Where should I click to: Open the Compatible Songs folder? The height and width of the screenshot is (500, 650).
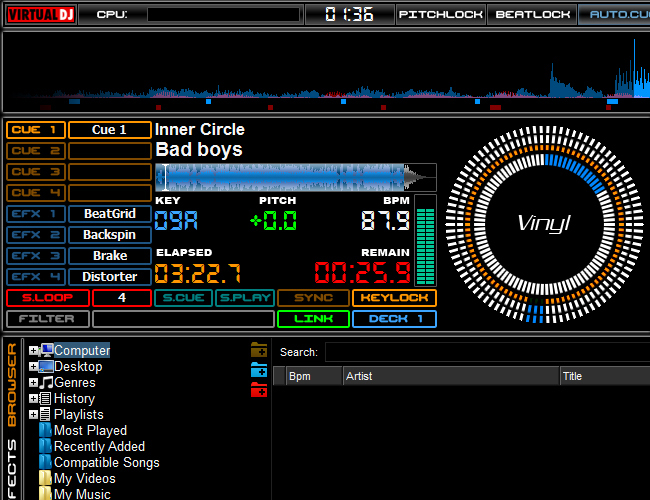107,463
